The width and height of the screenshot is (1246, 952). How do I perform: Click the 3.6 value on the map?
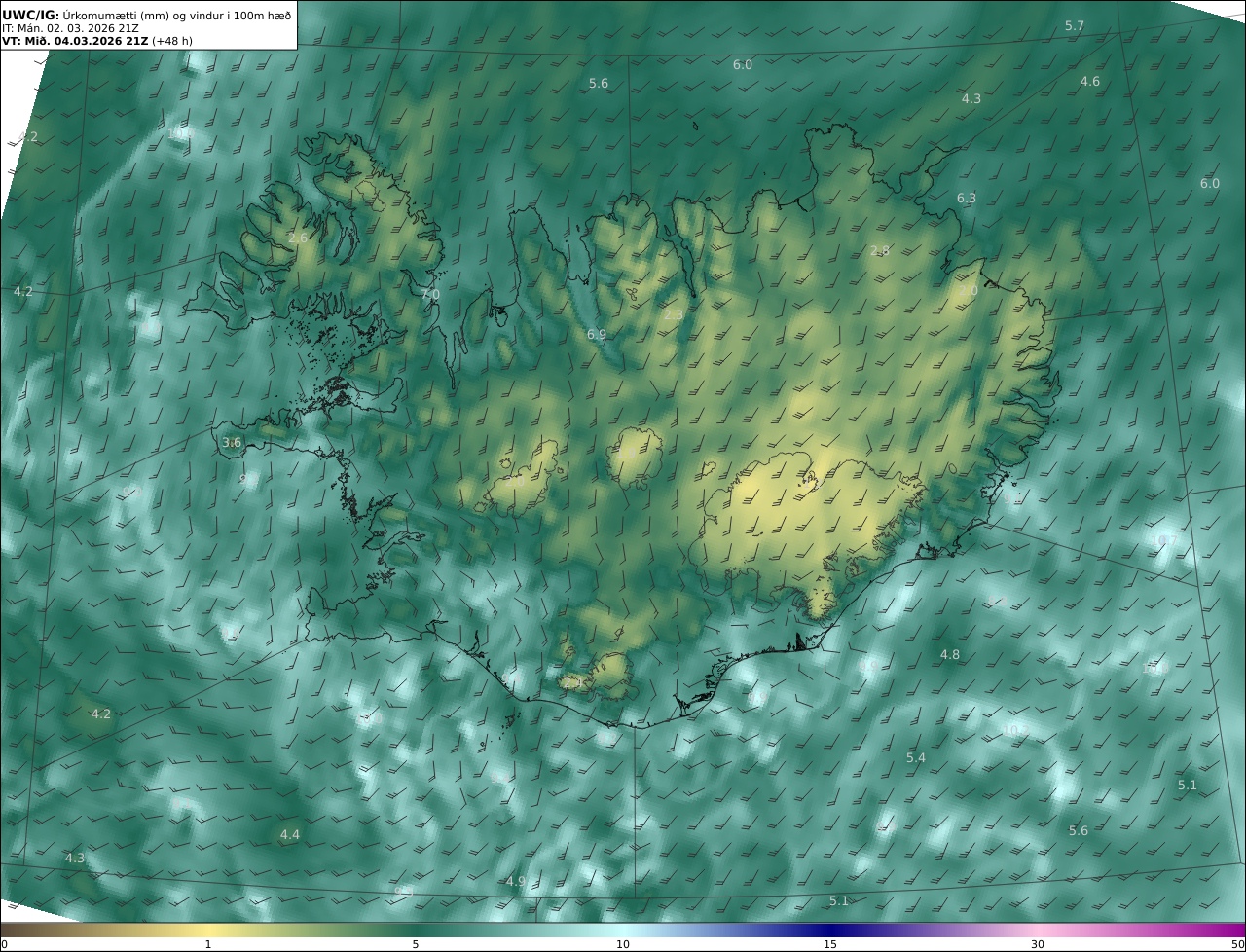coord(232,443)
